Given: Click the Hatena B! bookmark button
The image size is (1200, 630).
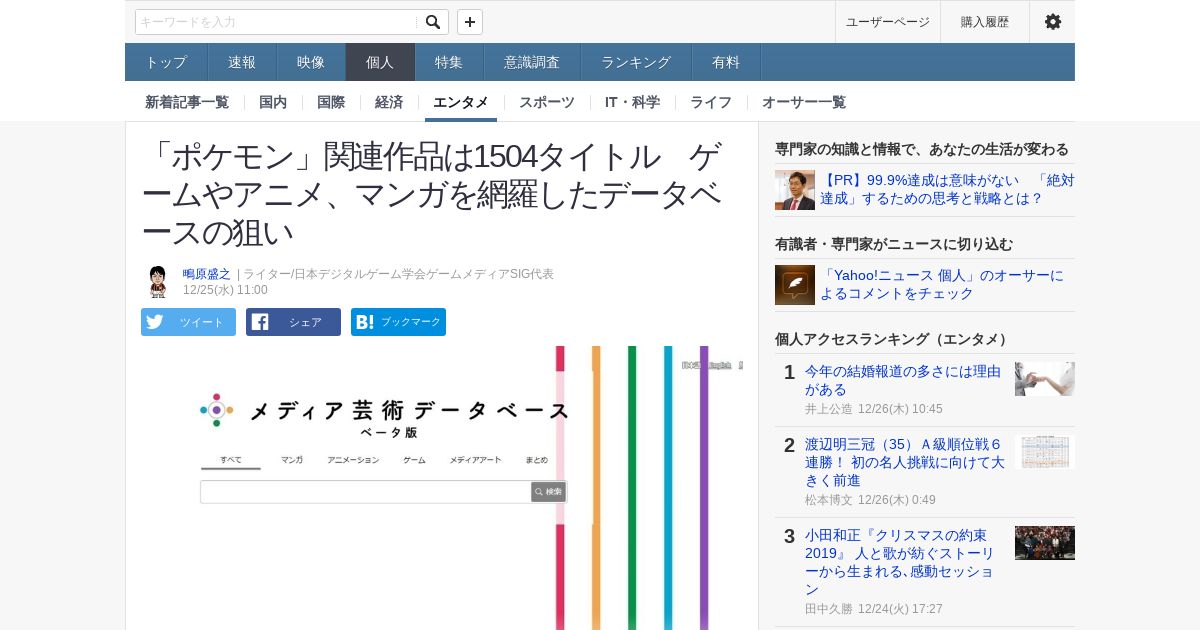Looking at the screenshot, I should coord(398,322).
